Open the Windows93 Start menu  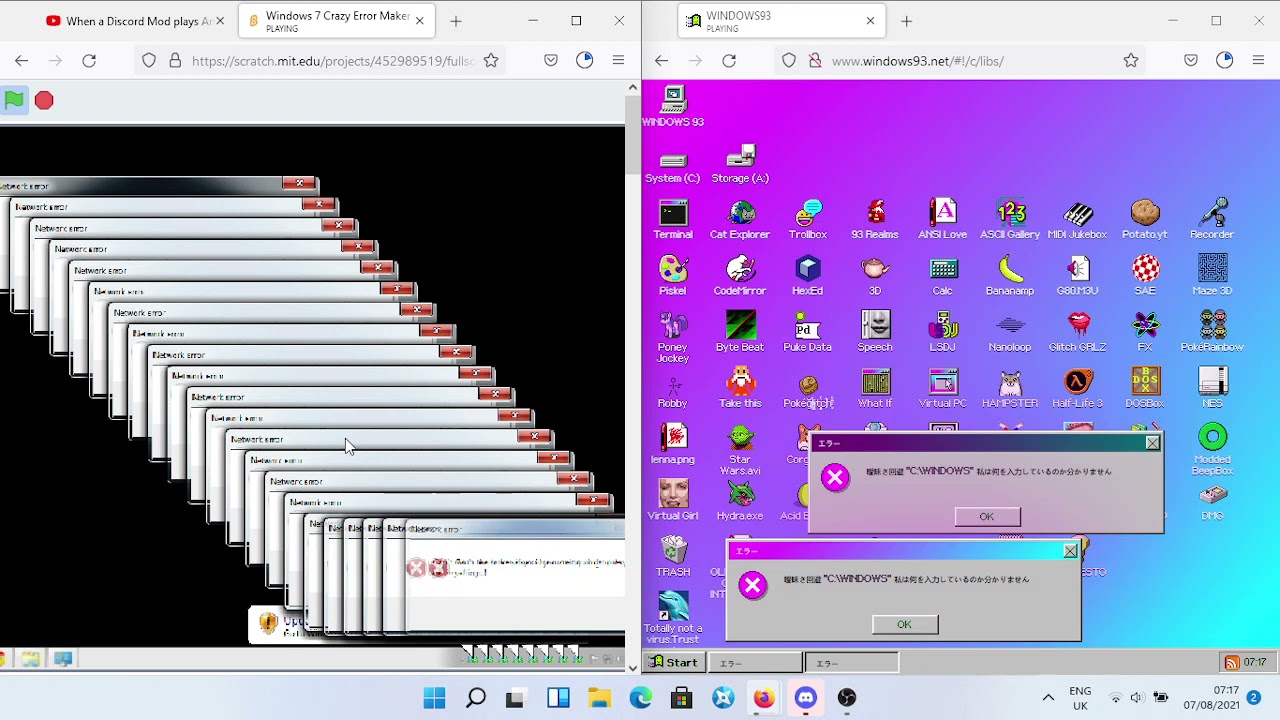tap(673, 662)
